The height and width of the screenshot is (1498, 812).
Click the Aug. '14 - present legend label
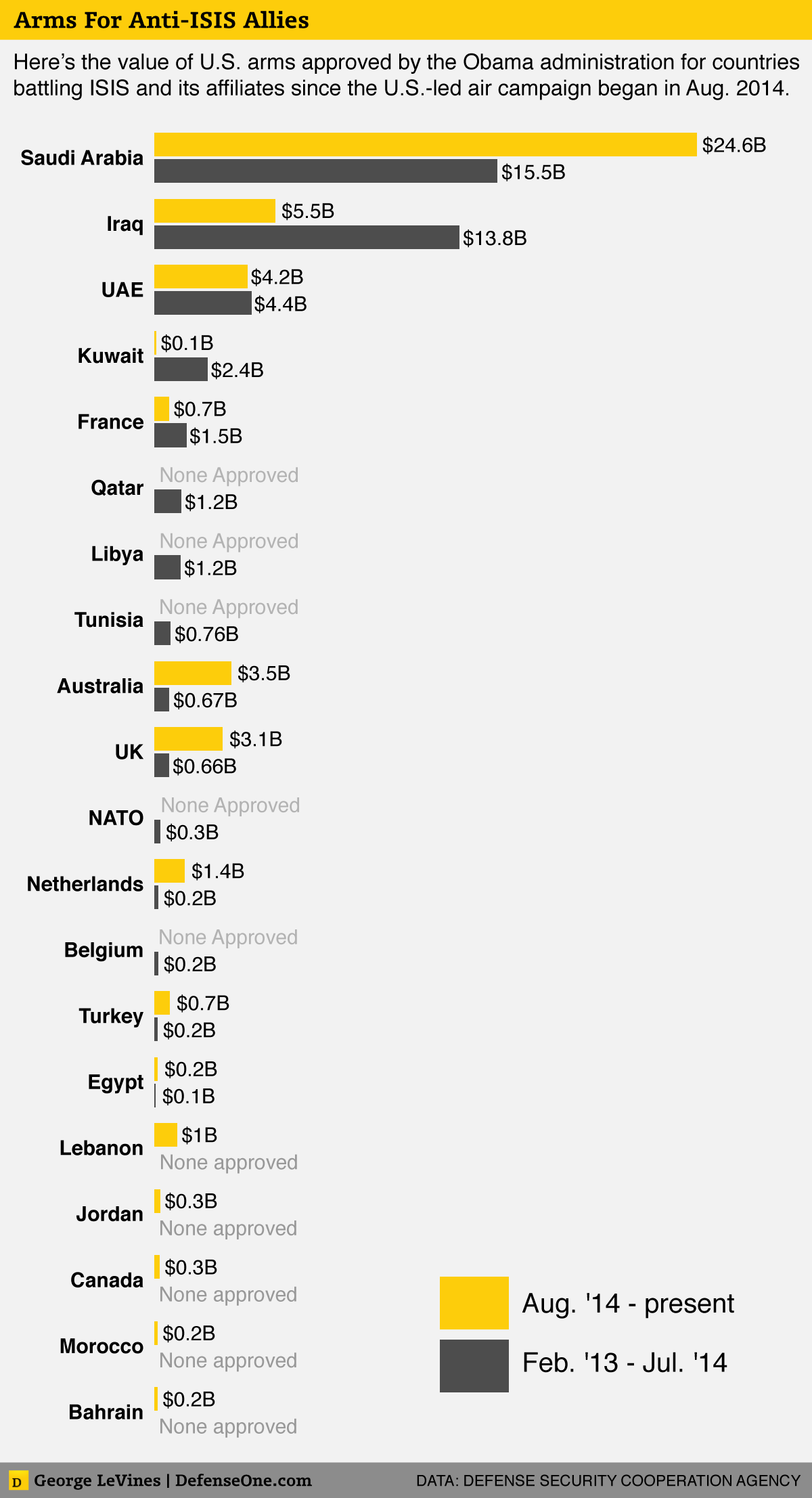click(627, 1303)
